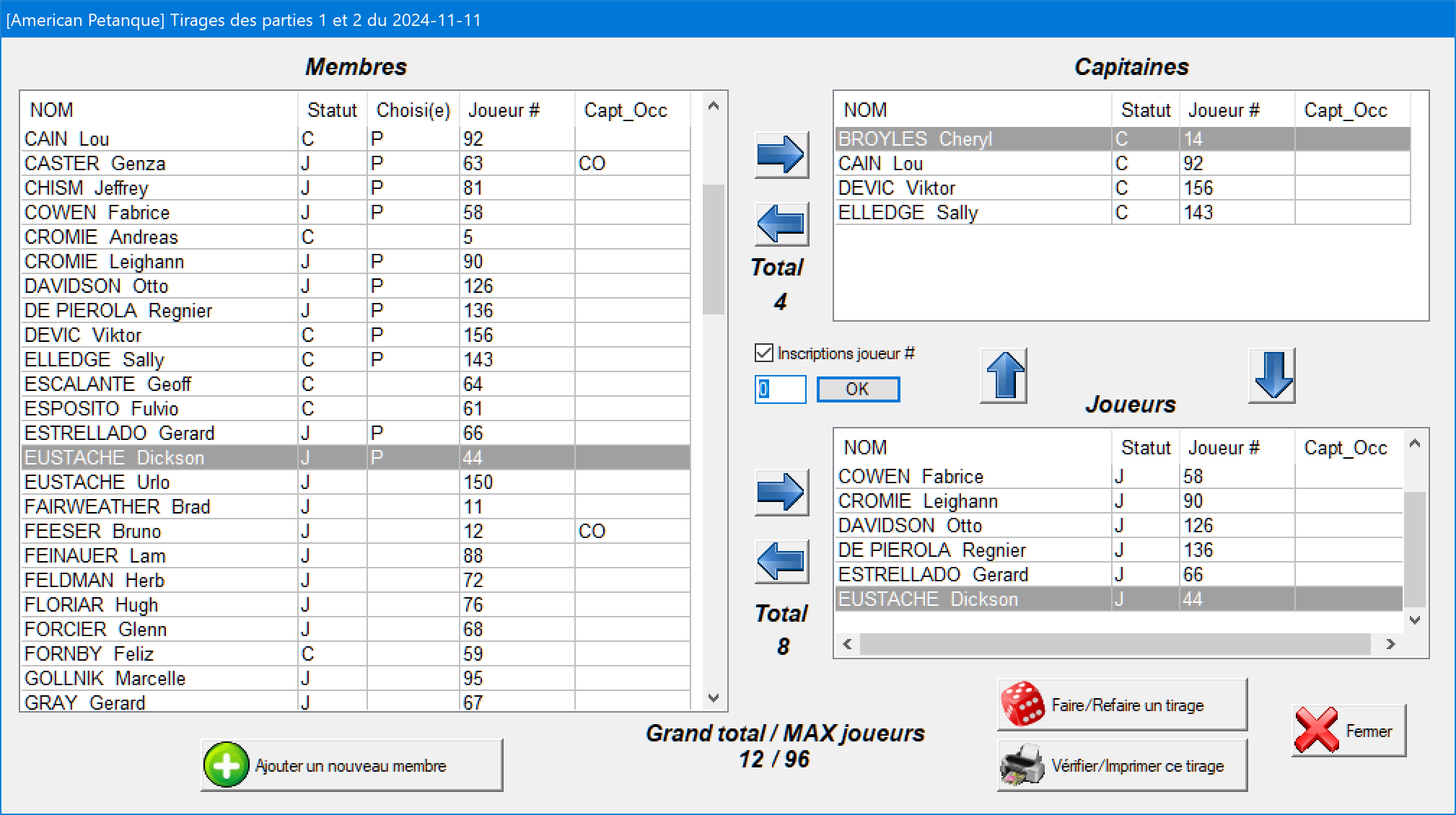
Task: Click the dice Faire/Refaire un tirage button
Action: (1122, 705)
